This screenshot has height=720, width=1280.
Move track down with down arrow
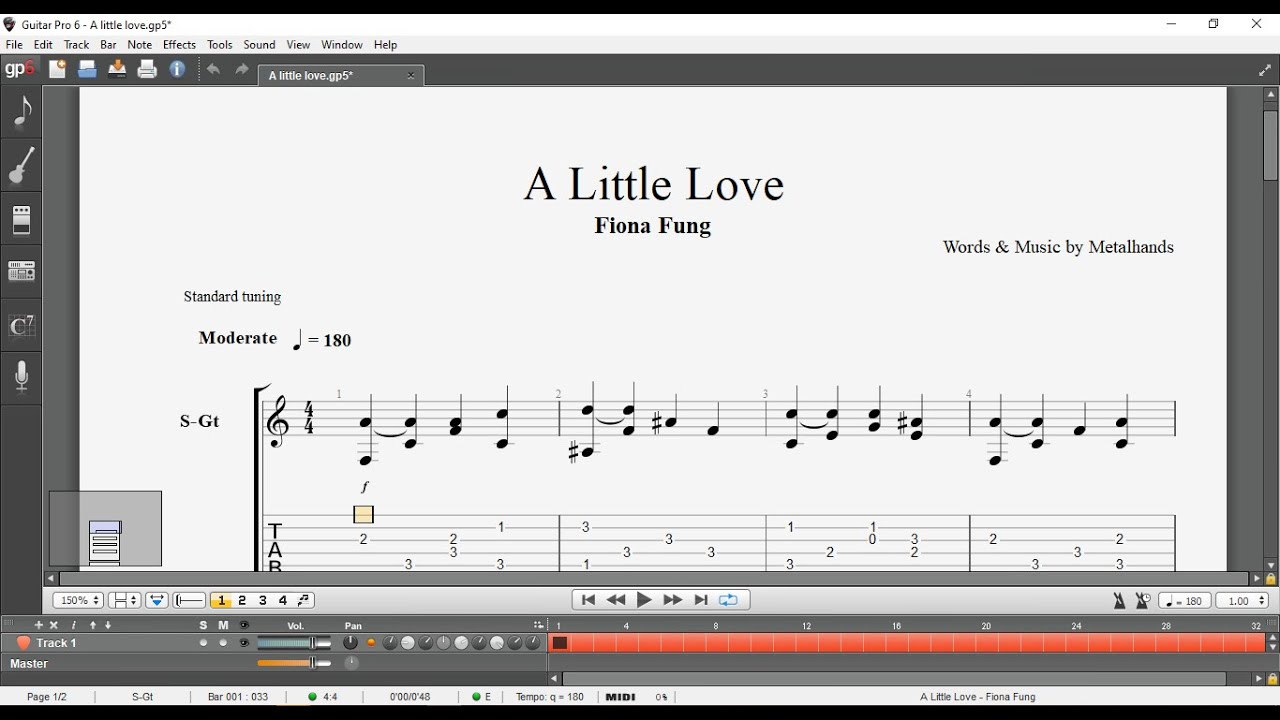[x=109, y=625]
